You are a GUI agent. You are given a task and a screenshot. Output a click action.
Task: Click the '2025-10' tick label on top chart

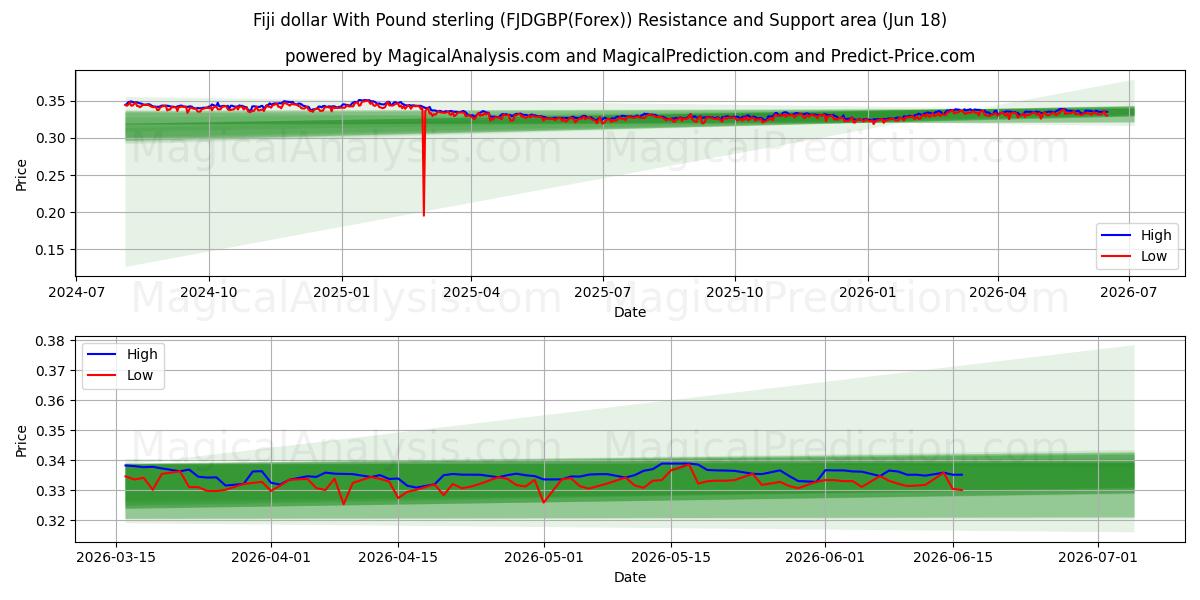(735, 293)
